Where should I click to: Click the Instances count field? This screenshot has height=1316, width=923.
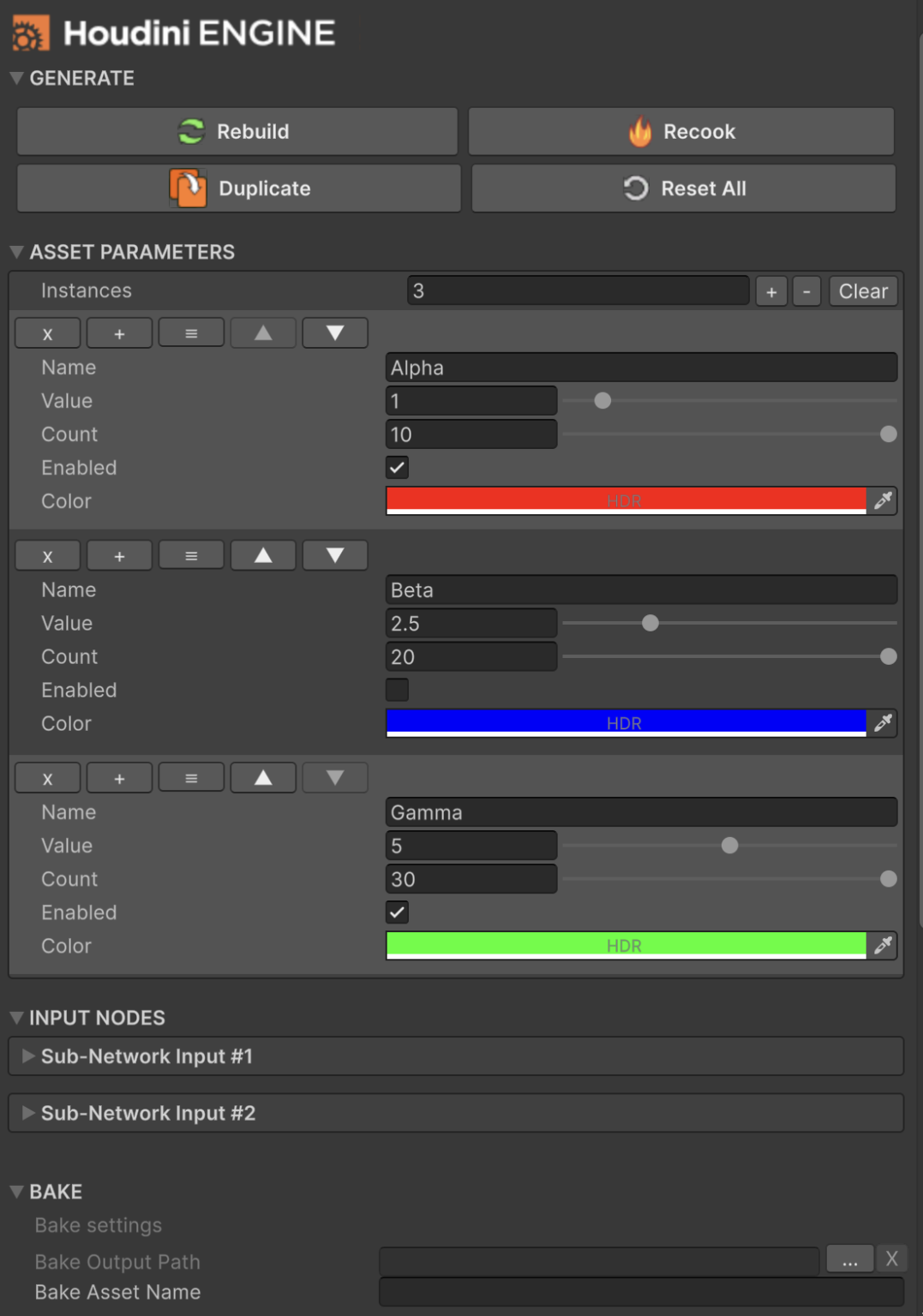578,291
